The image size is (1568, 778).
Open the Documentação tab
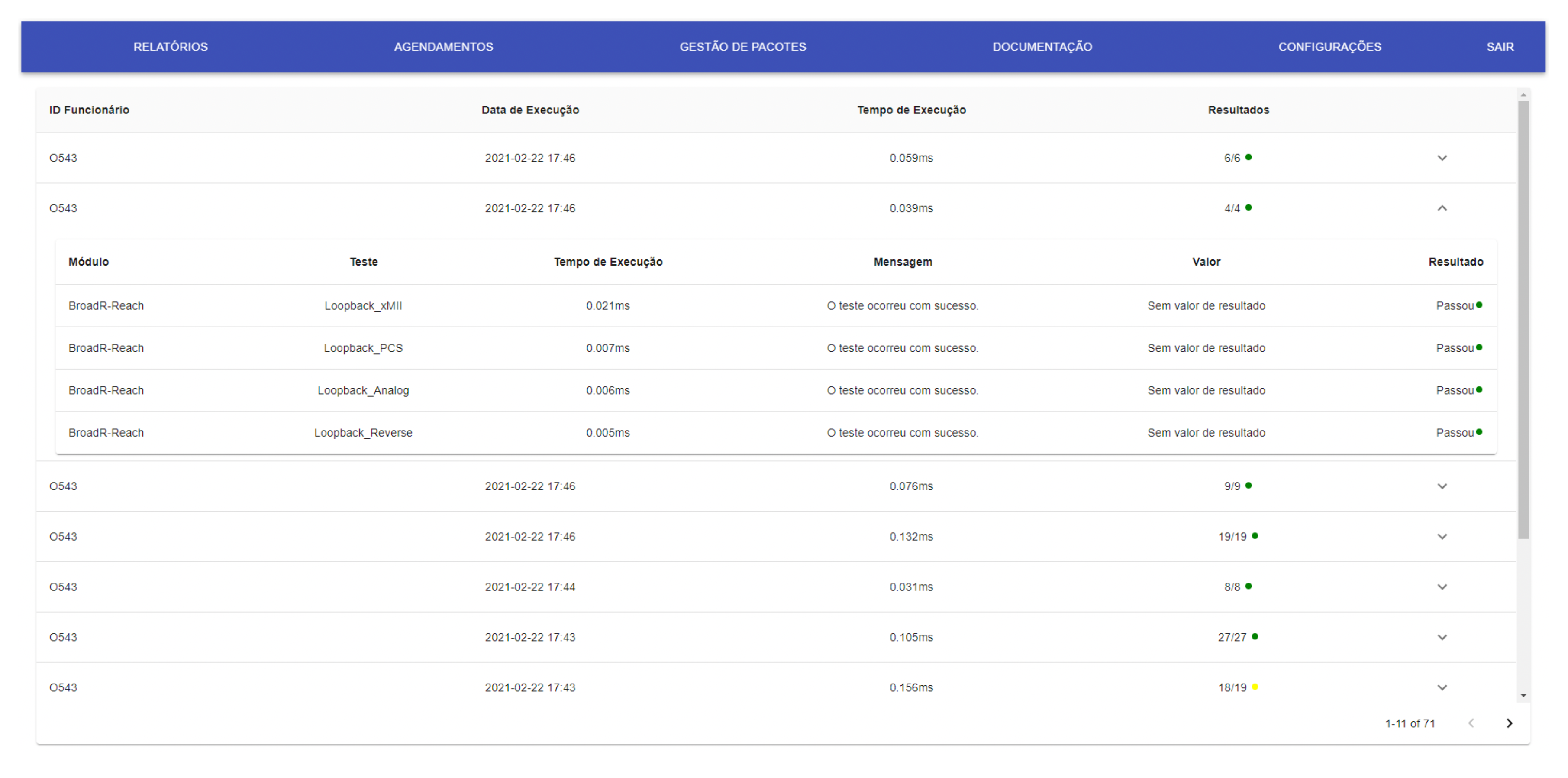pos(1042,47)
